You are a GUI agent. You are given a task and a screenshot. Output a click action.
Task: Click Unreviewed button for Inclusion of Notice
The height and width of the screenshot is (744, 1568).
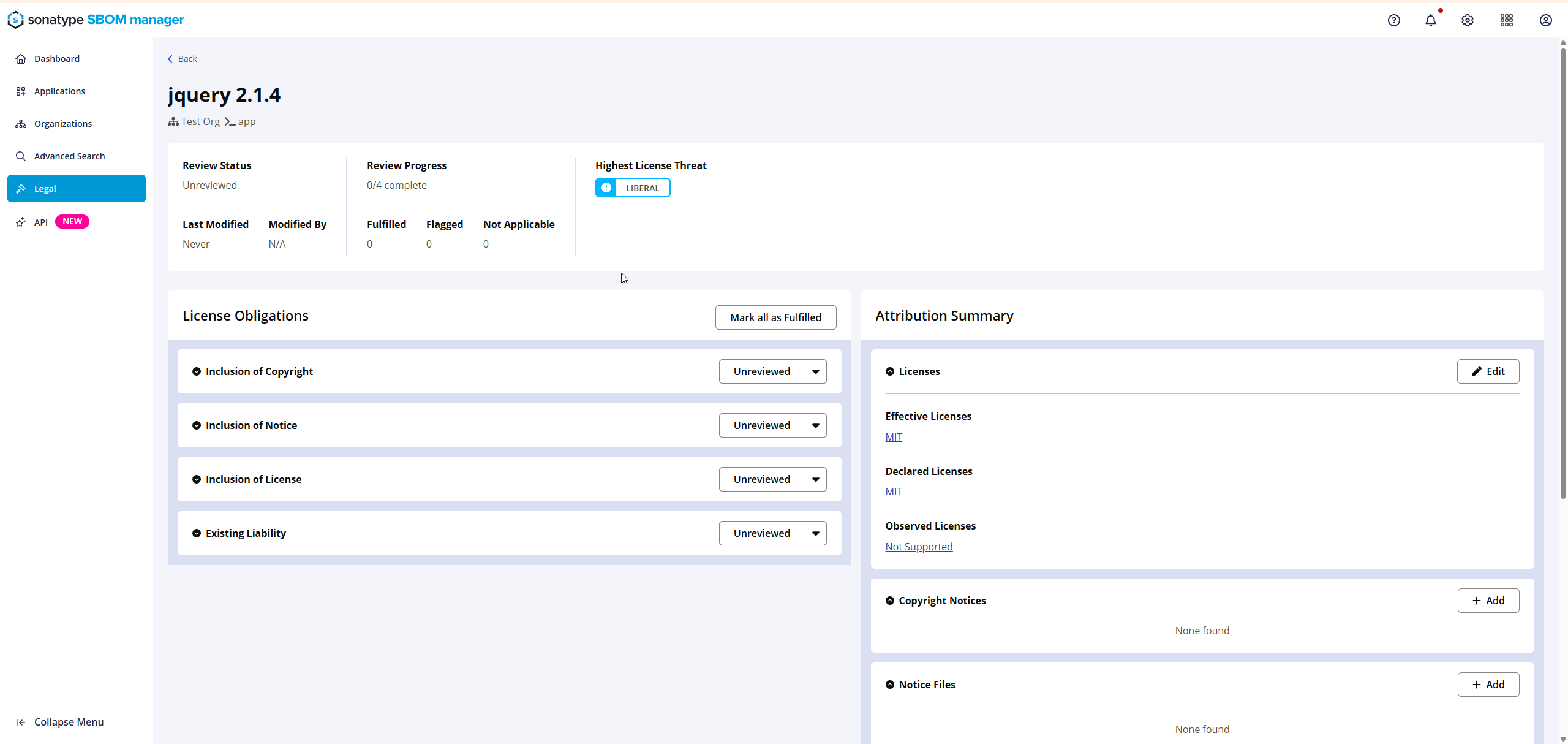tap(762, 425)
